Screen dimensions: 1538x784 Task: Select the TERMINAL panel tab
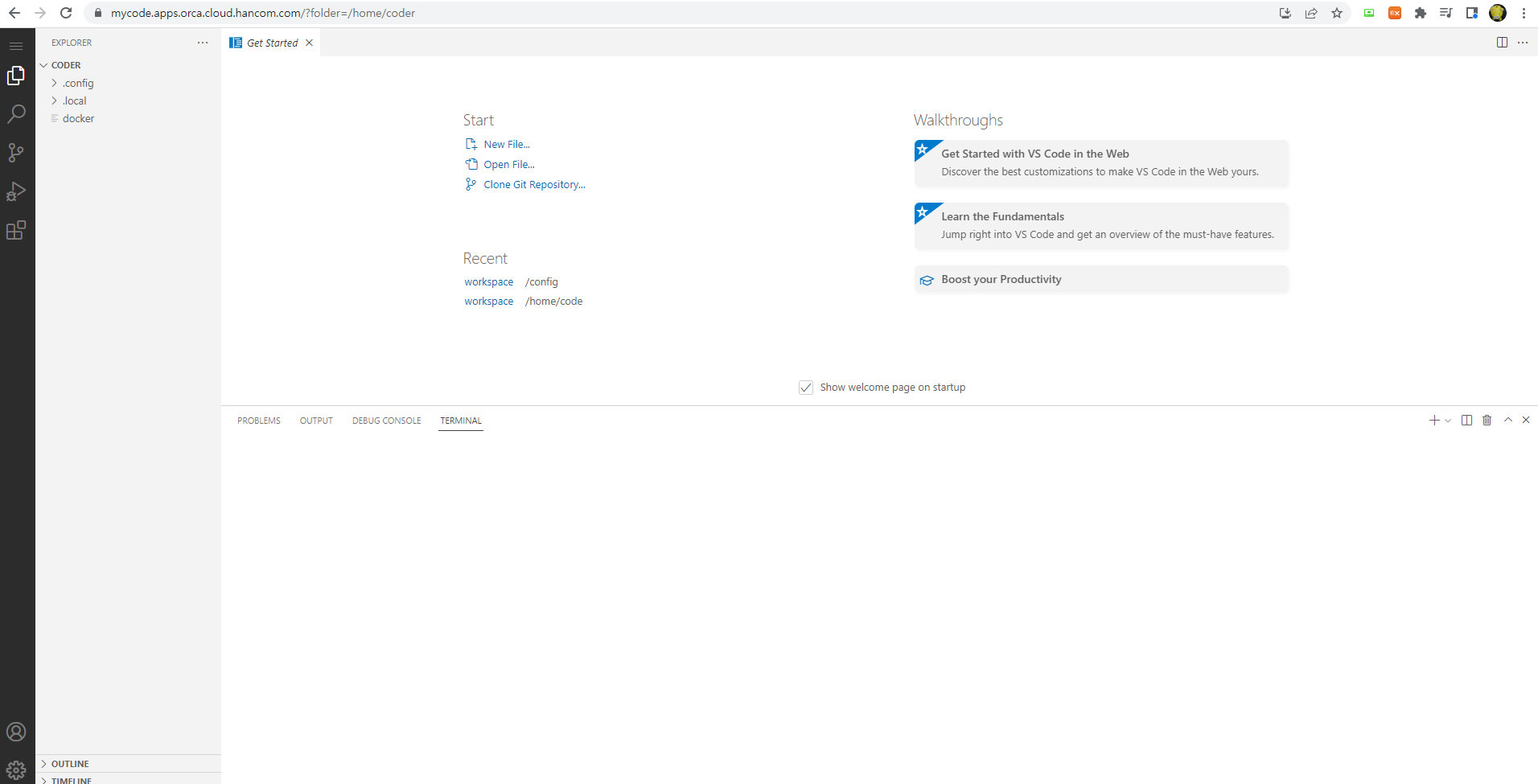(x=461, y=421)
